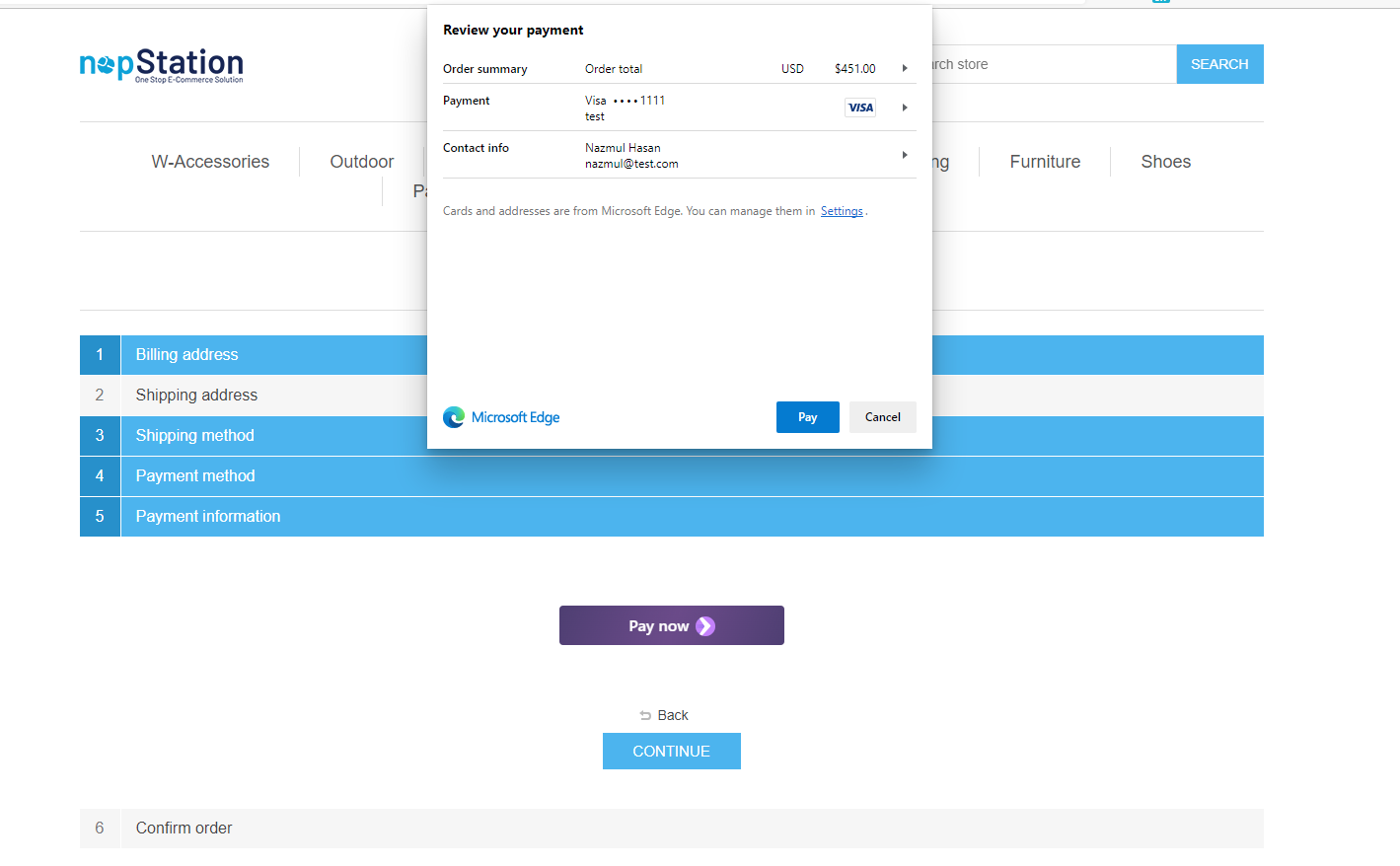The width and height of the screenshot is (1400, 866).
Task: Open the Shoes category menu
Action: [x=1166, y=162]
